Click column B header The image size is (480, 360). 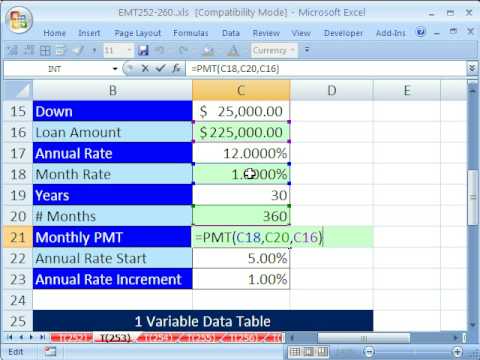coord(113,90)
